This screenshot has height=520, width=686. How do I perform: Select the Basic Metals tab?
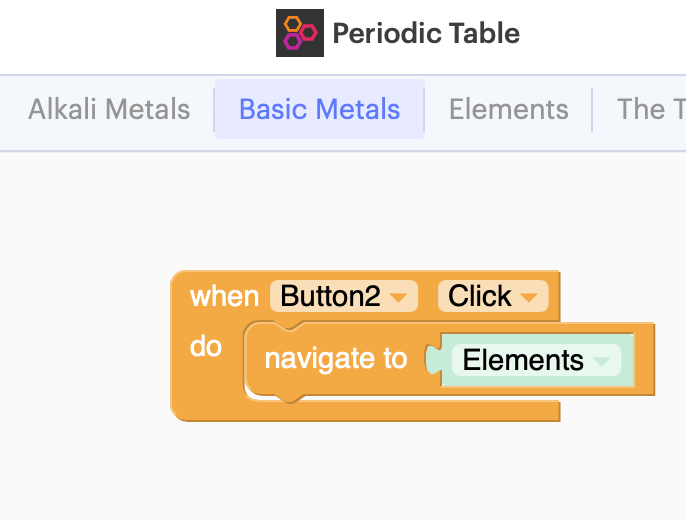(320, 109)
